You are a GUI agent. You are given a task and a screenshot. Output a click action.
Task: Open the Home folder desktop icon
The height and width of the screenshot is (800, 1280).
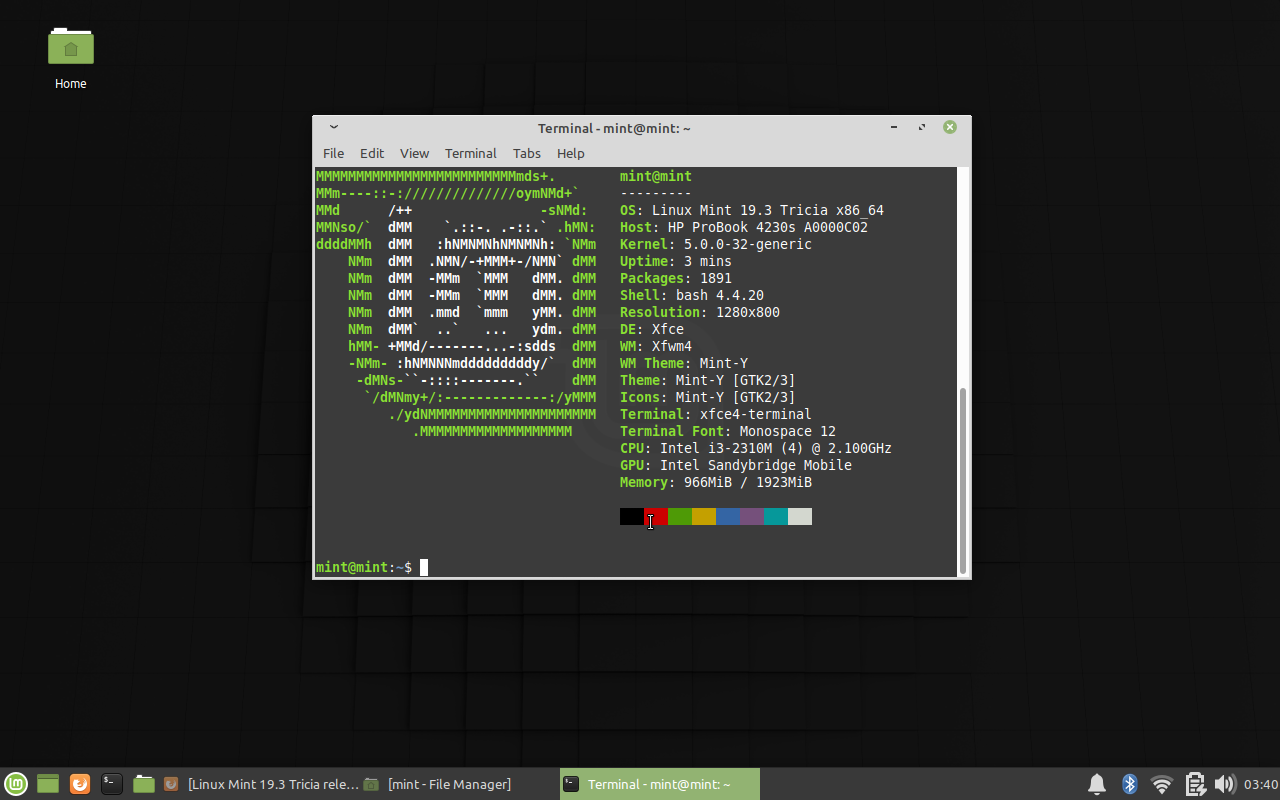click(71, 57)
